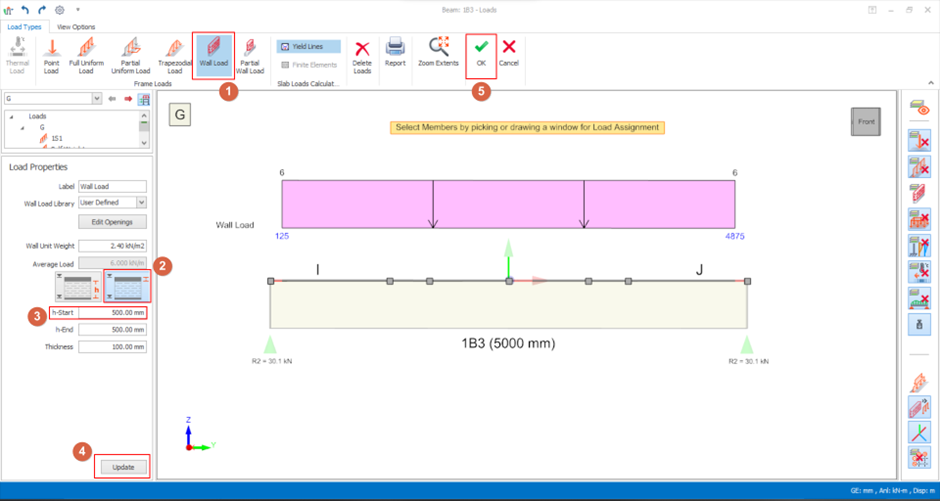Click the Delete Loads icon
940x501 pixels.
pos(362,53)
